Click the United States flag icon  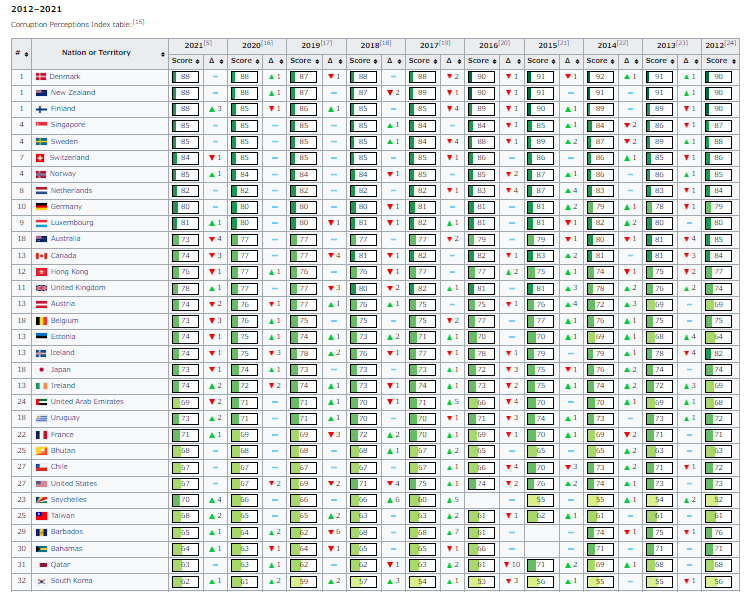coord(41,484)
